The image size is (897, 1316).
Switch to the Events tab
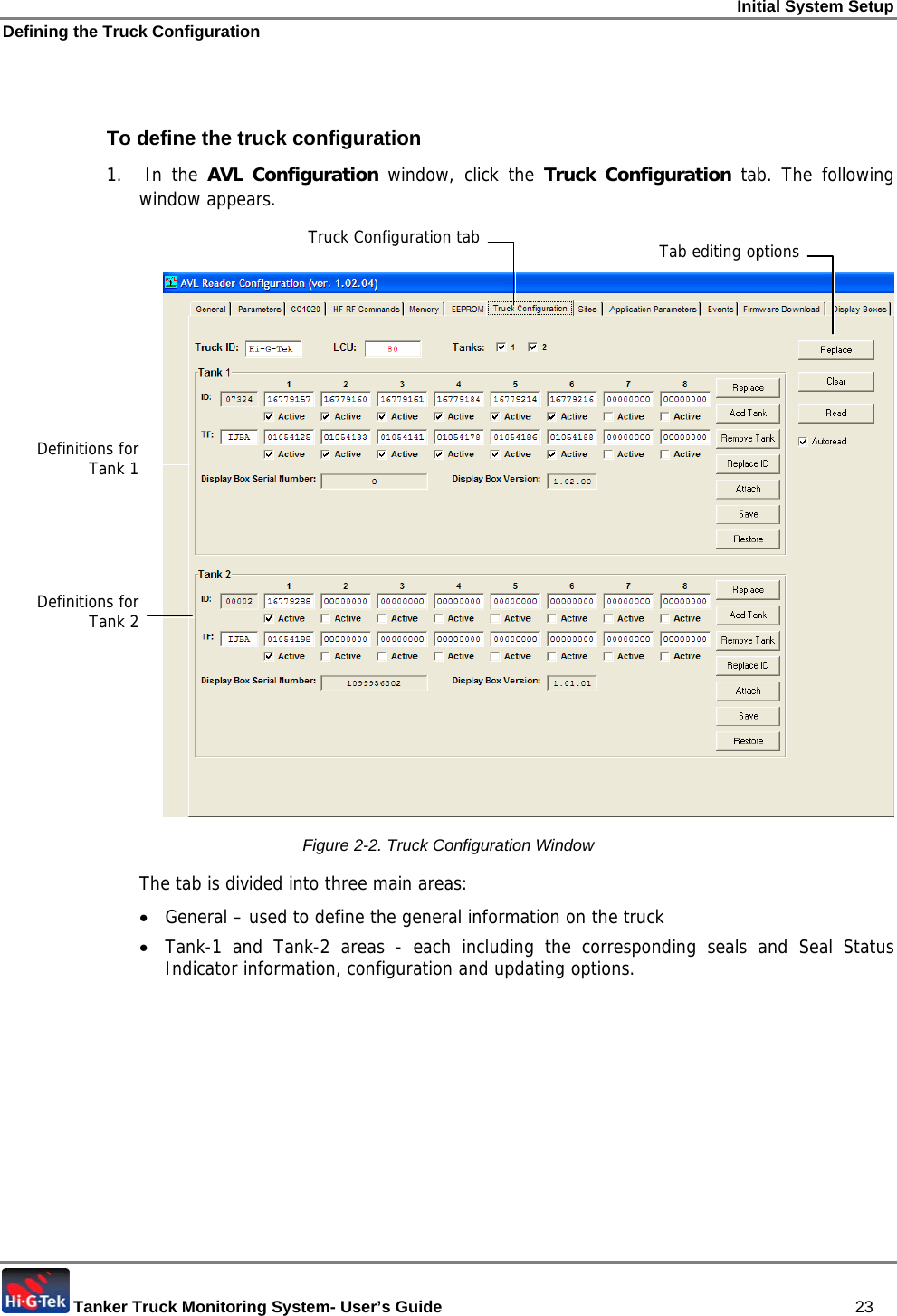tap(720, 309)
